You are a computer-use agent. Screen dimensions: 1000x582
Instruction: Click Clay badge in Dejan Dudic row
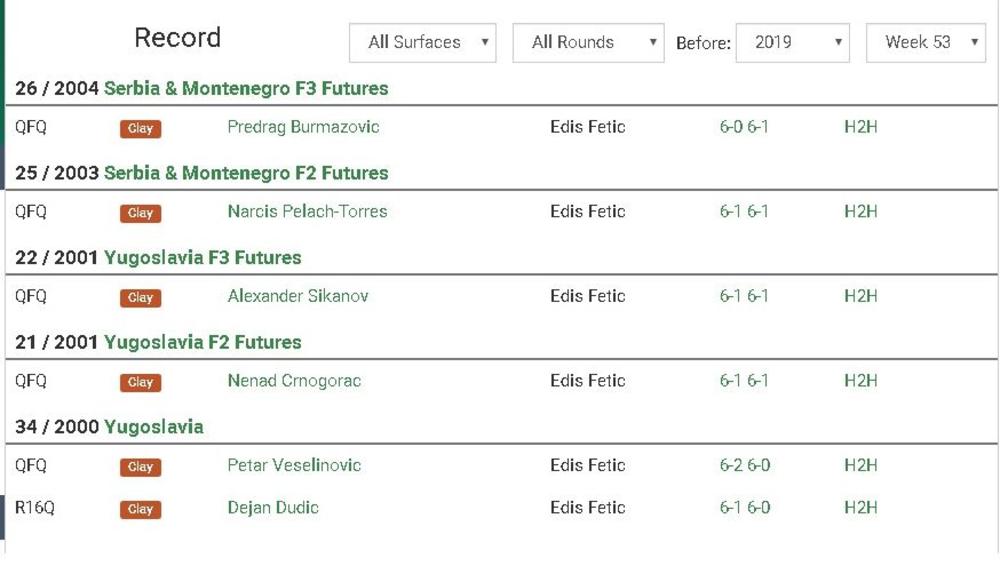click(140, 509)
